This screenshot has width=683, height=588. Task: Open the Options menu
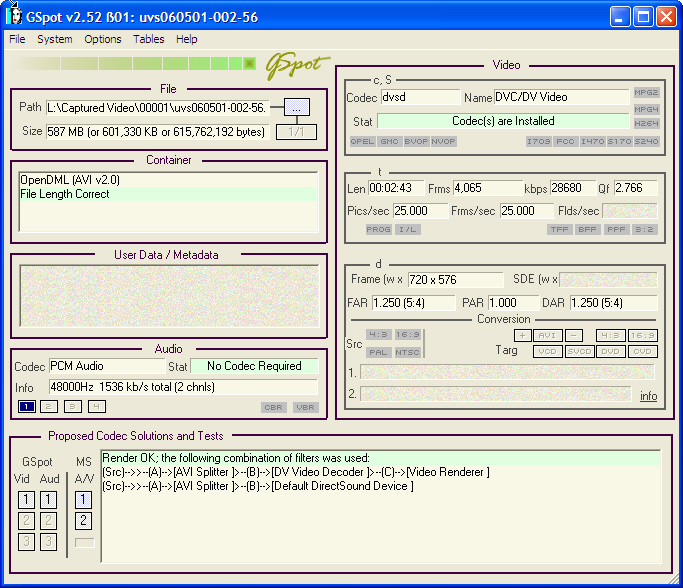pos(103,39)
